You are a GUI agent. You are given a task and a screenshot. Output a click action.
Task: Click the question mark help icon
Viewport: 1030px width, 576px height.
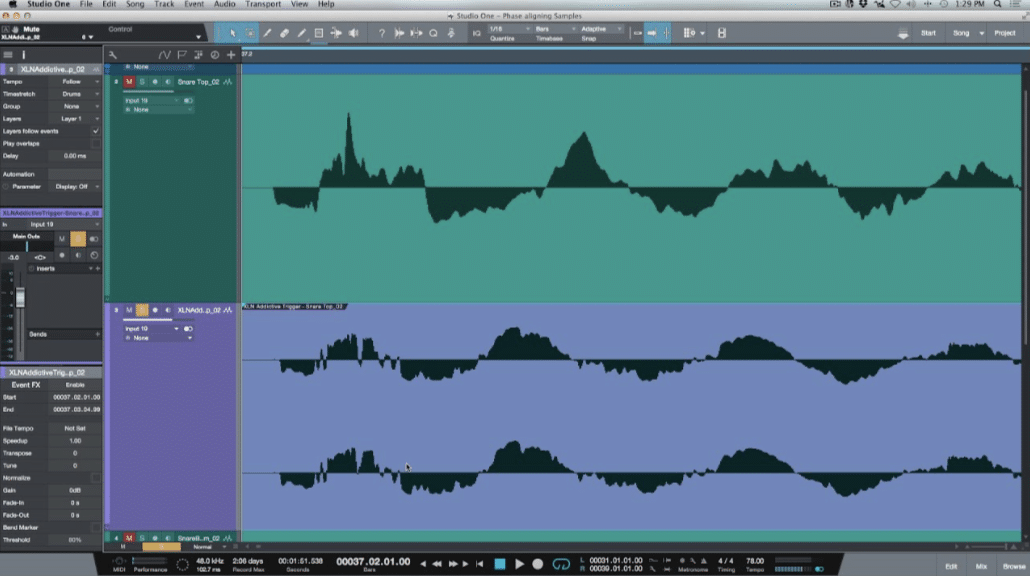[x=382, y=33]
